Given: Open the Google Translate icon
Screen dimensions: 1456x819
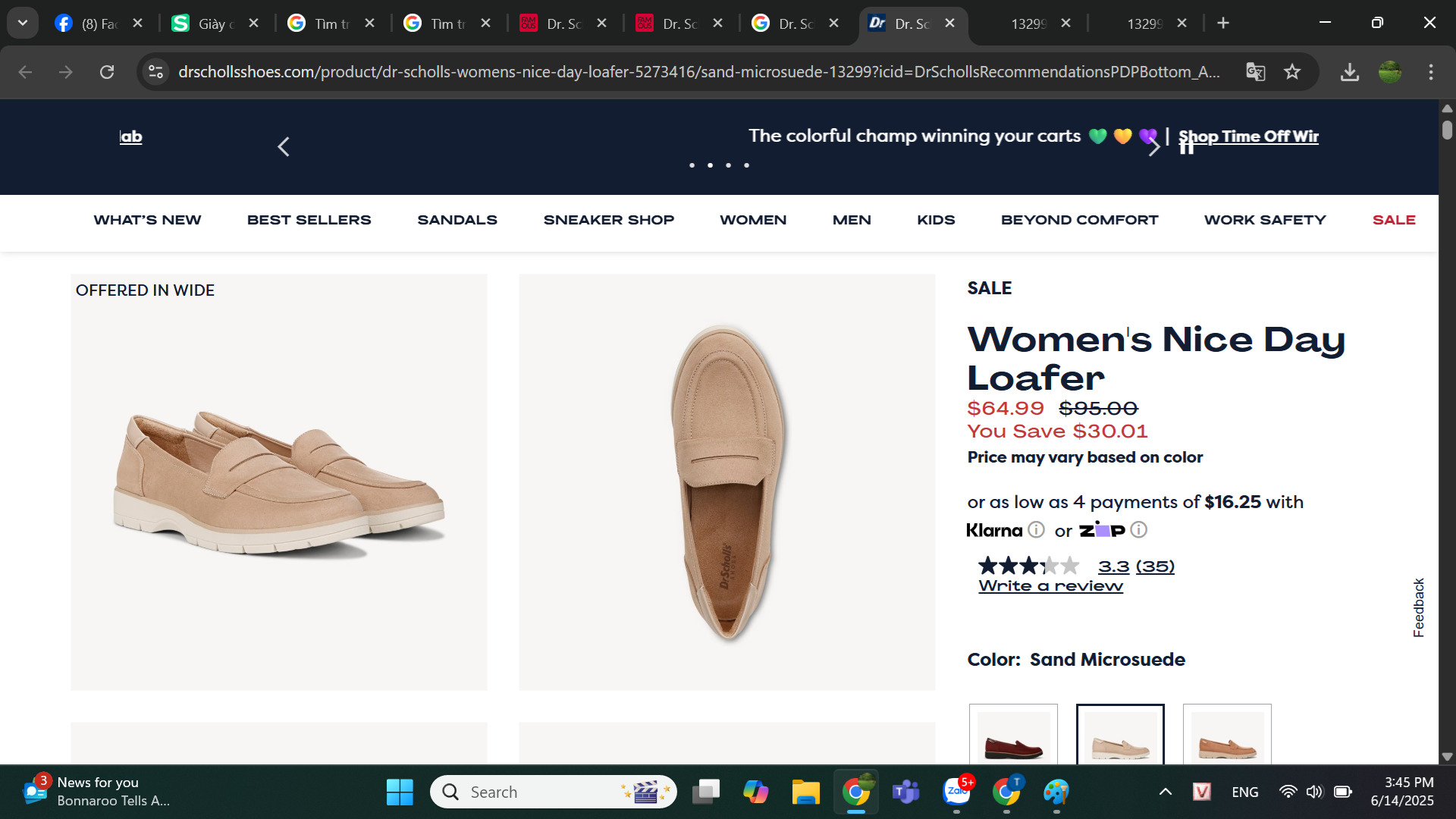Looking at the screenshot, I should 1255,72.
